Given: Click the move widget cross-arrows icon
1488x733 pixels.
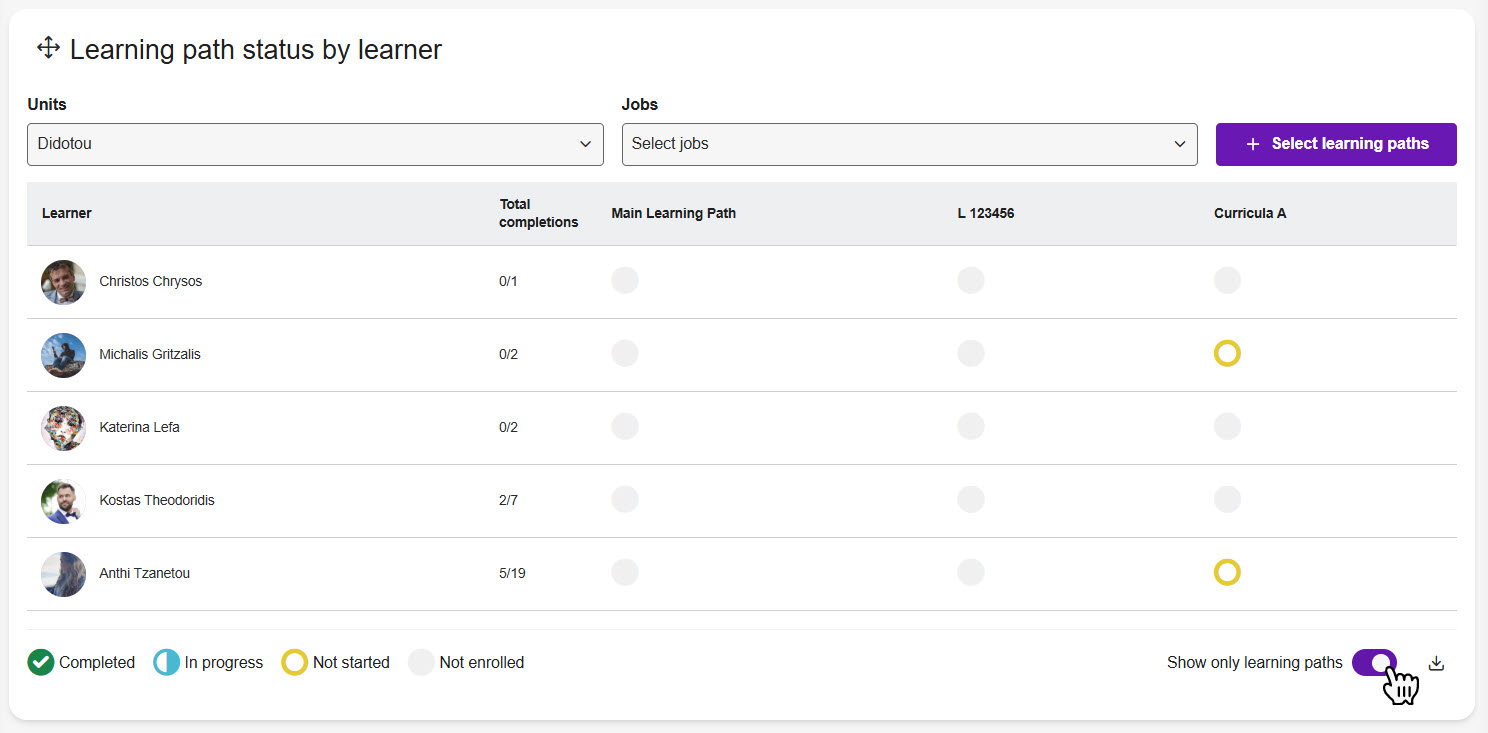Looking at the screenshot, I should (x=48, y=48).
